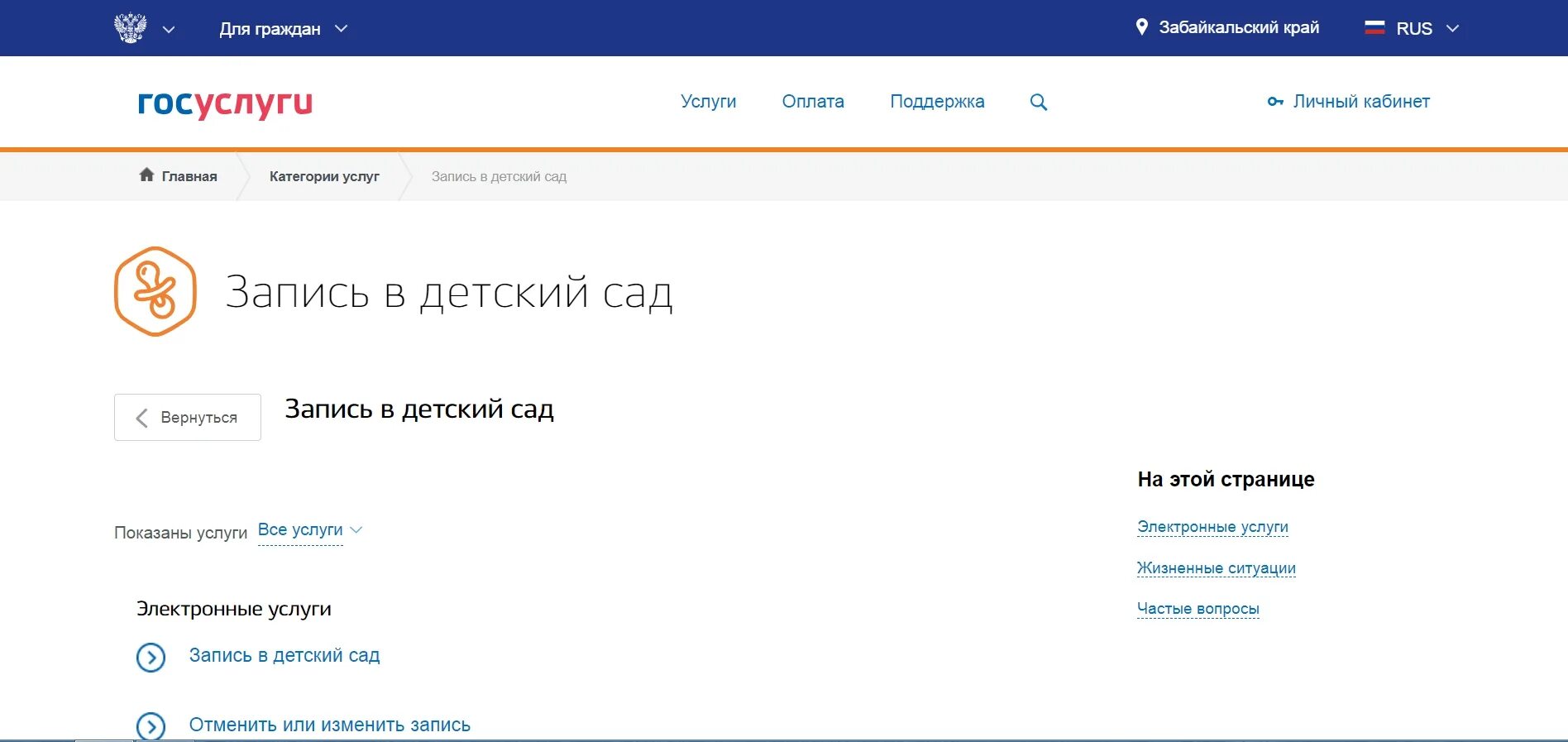Jump to Жизненные ситуации section

1216,568
